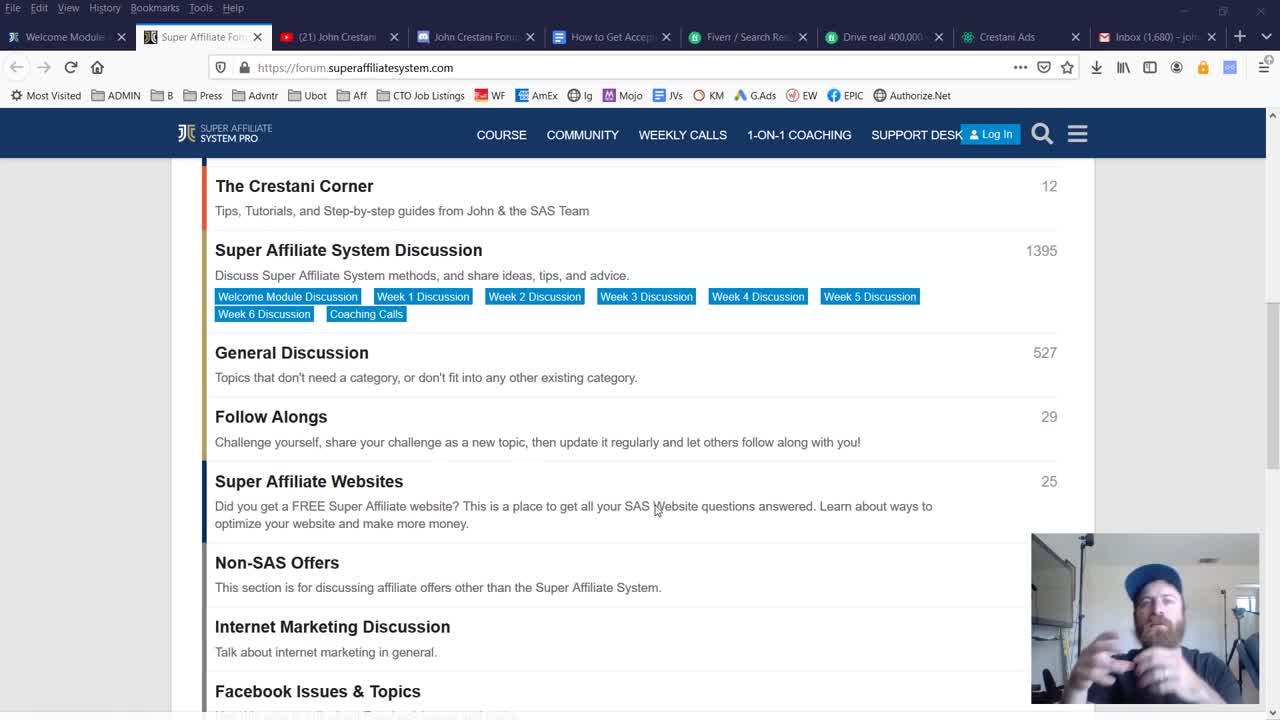Go back with the browser back arrow
Screen dimensions: 1280x720
pos(17,67)
